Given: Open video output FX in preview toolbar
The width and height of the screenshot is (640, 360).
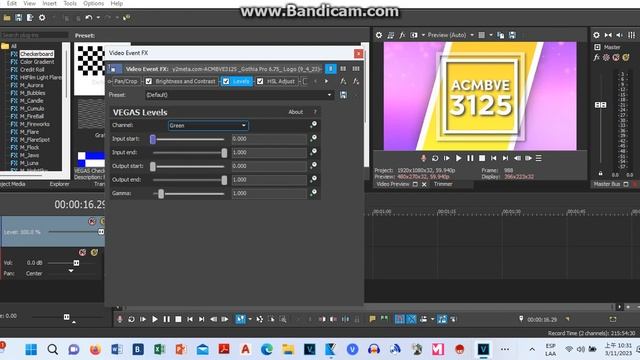Looking at the screenshot, I should tap(402, 35).
